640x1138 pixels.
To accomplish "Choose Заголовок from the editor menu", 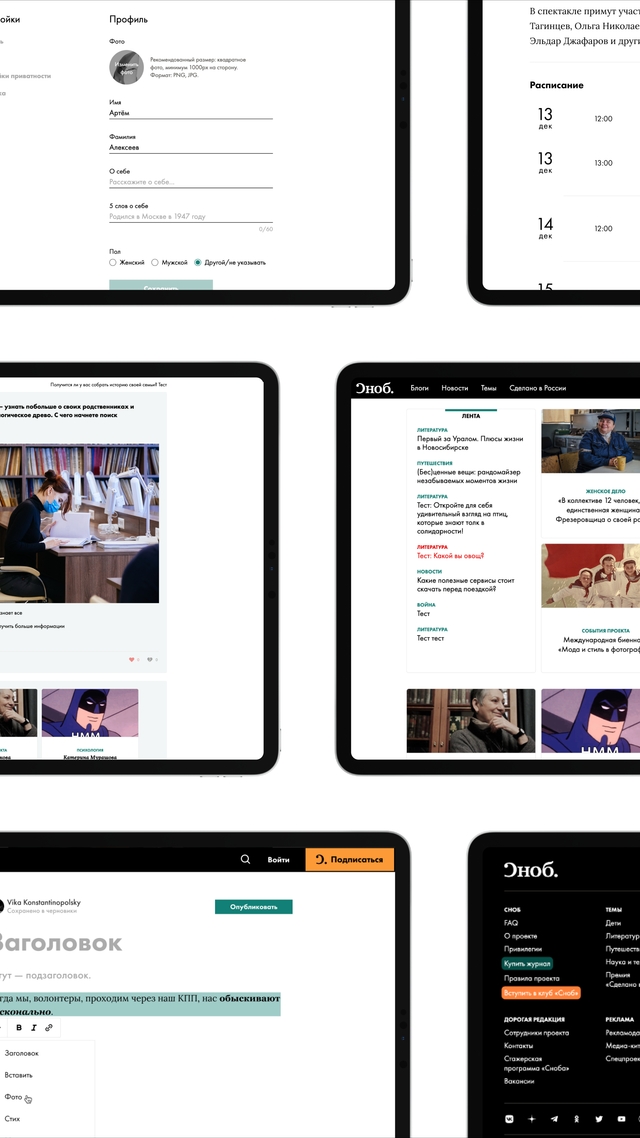I will pyautogui.click(x=22, y=1053).
